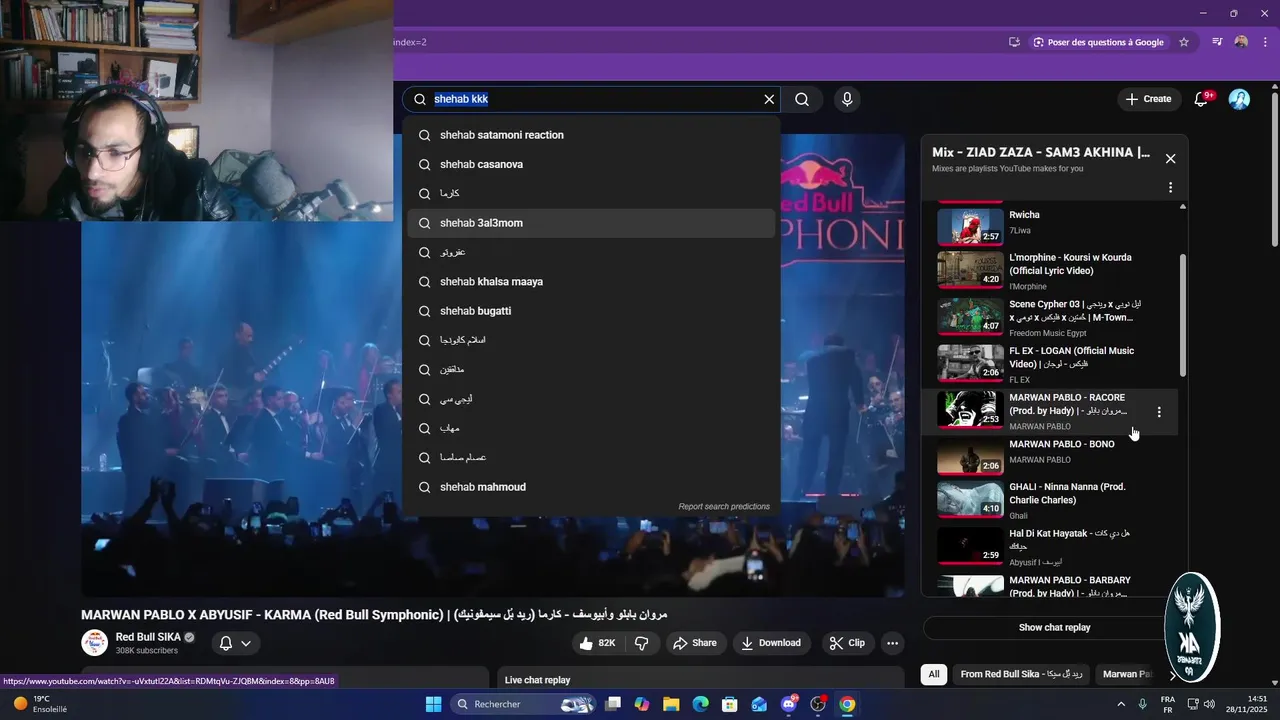This screenshot has height=720, width=1280.
Task: Open the Windows Start menu
Action: click(433, 704)
